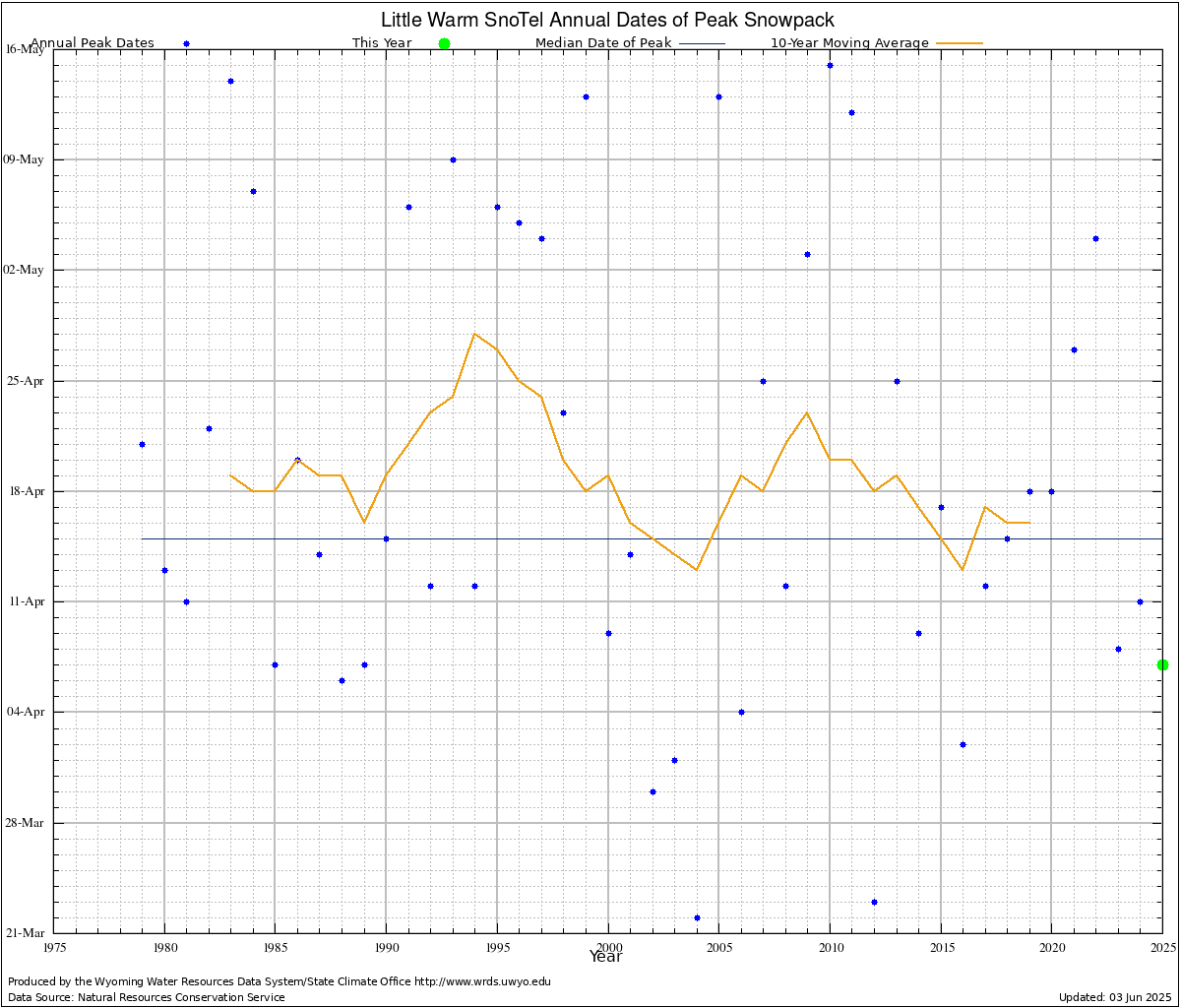Click the '18-Apr' y-axis label
This screenshot has width=1181, height=1008.
tap(27, 491)
